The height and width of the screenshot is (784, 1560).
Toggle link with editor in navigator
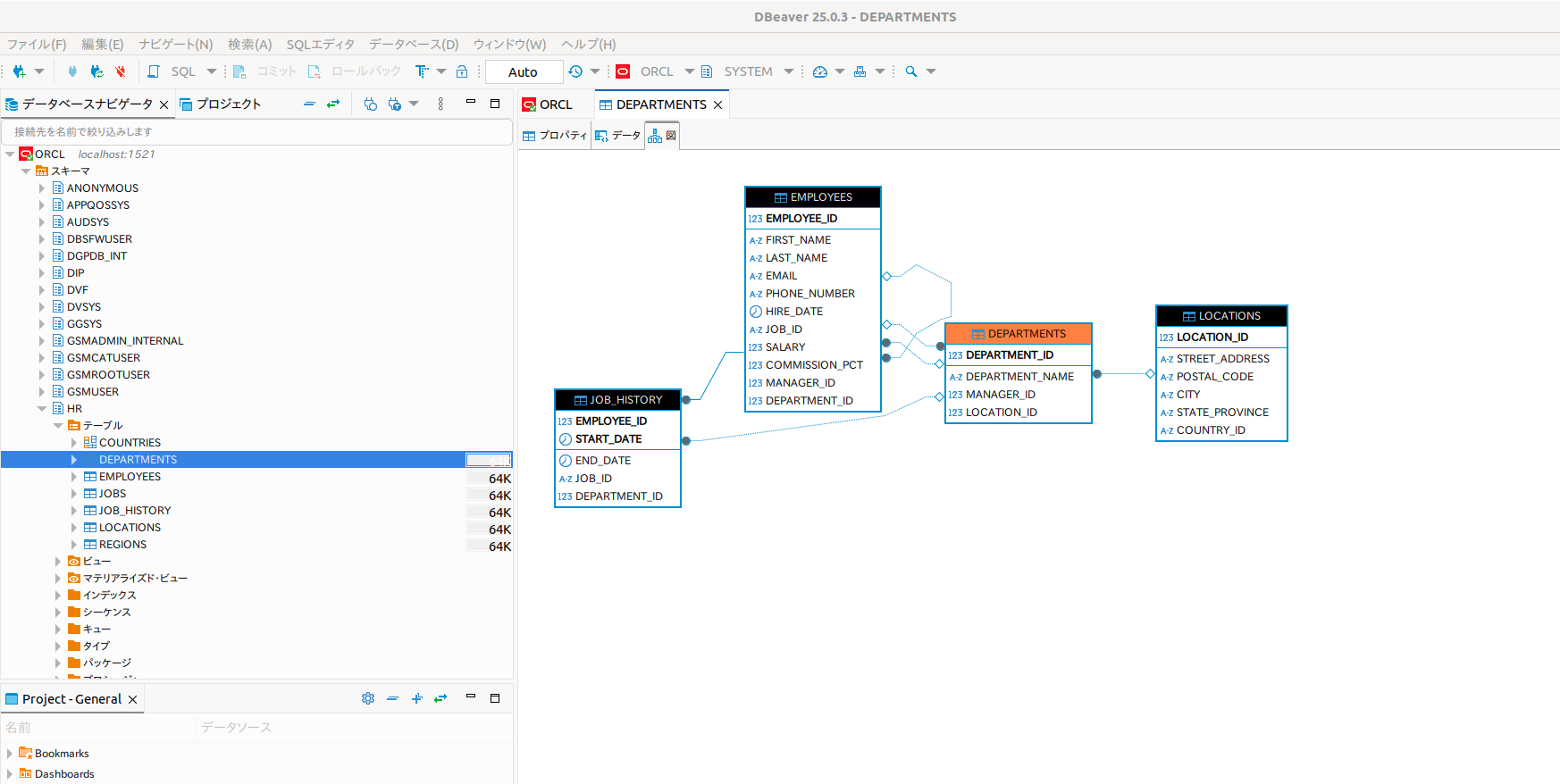(333, 104)
